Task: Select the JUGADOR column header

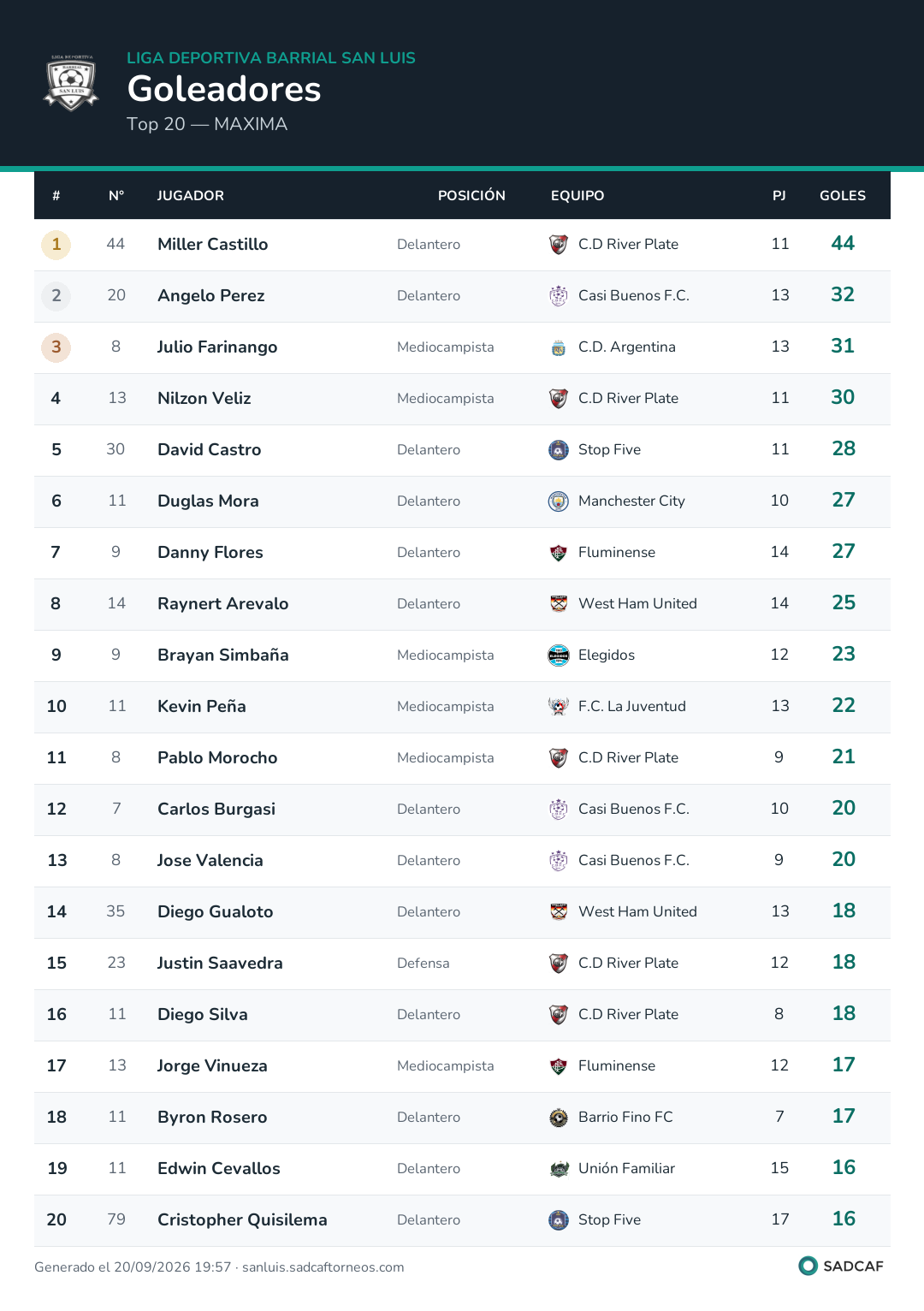Action: point(191,196)
